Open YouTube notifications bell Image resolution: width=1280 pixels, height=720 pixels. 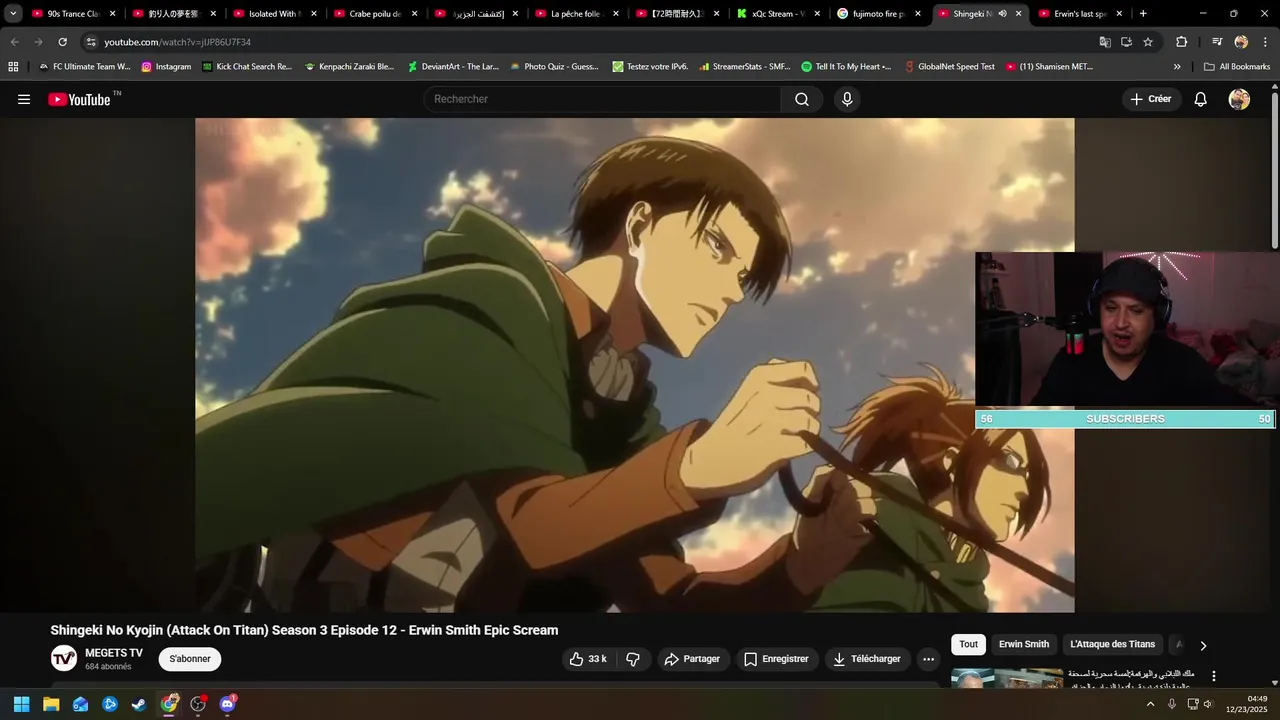(x=1201, y=99)
